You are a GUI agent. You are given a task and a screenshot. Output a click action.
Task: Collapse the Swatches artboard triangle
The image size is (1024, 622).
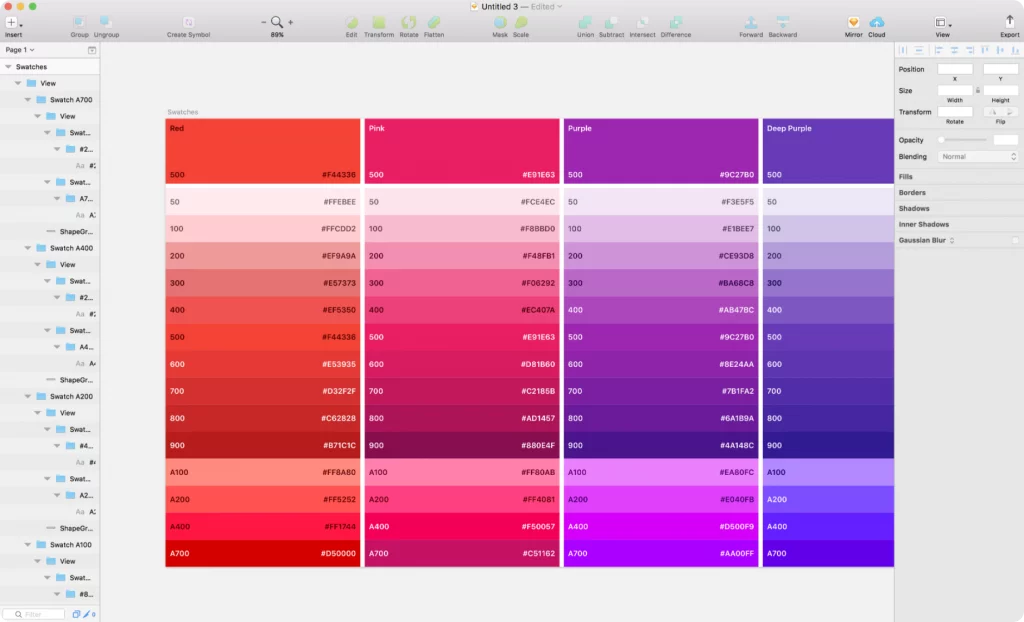[8, 67]
